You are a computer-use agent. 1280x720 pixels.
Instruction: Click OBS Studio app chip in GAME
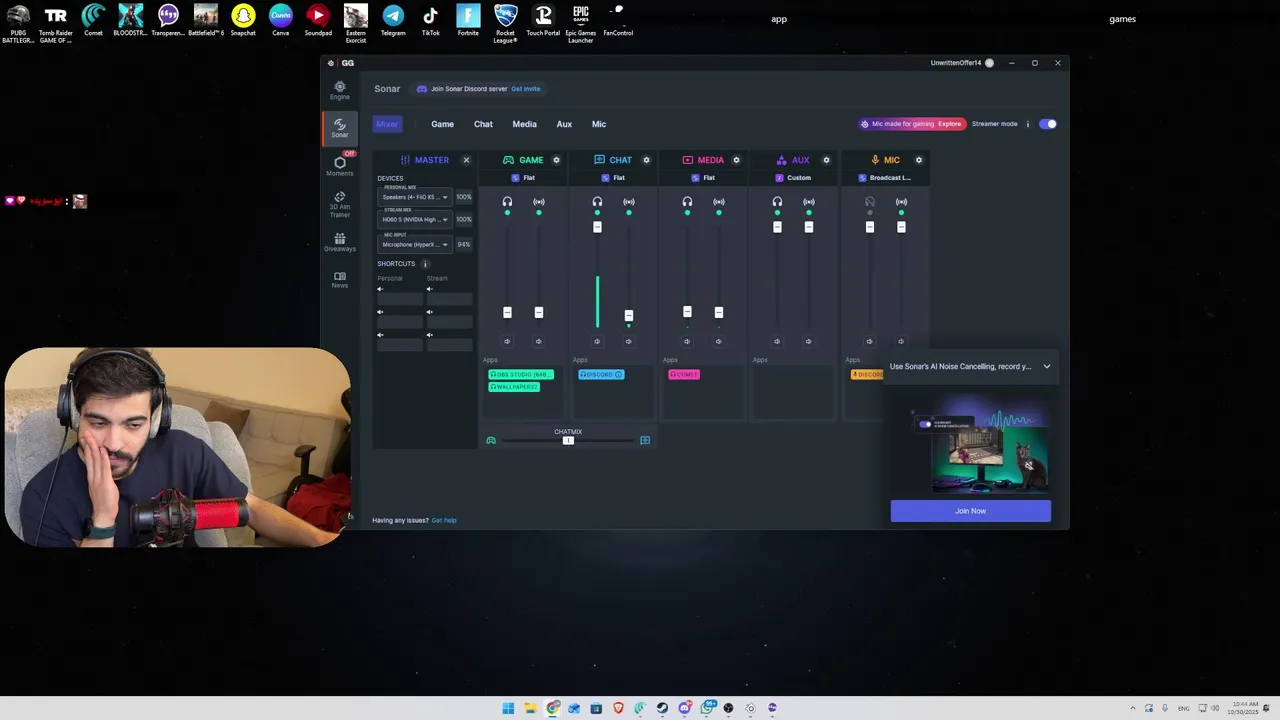click(x=520, y=374)
